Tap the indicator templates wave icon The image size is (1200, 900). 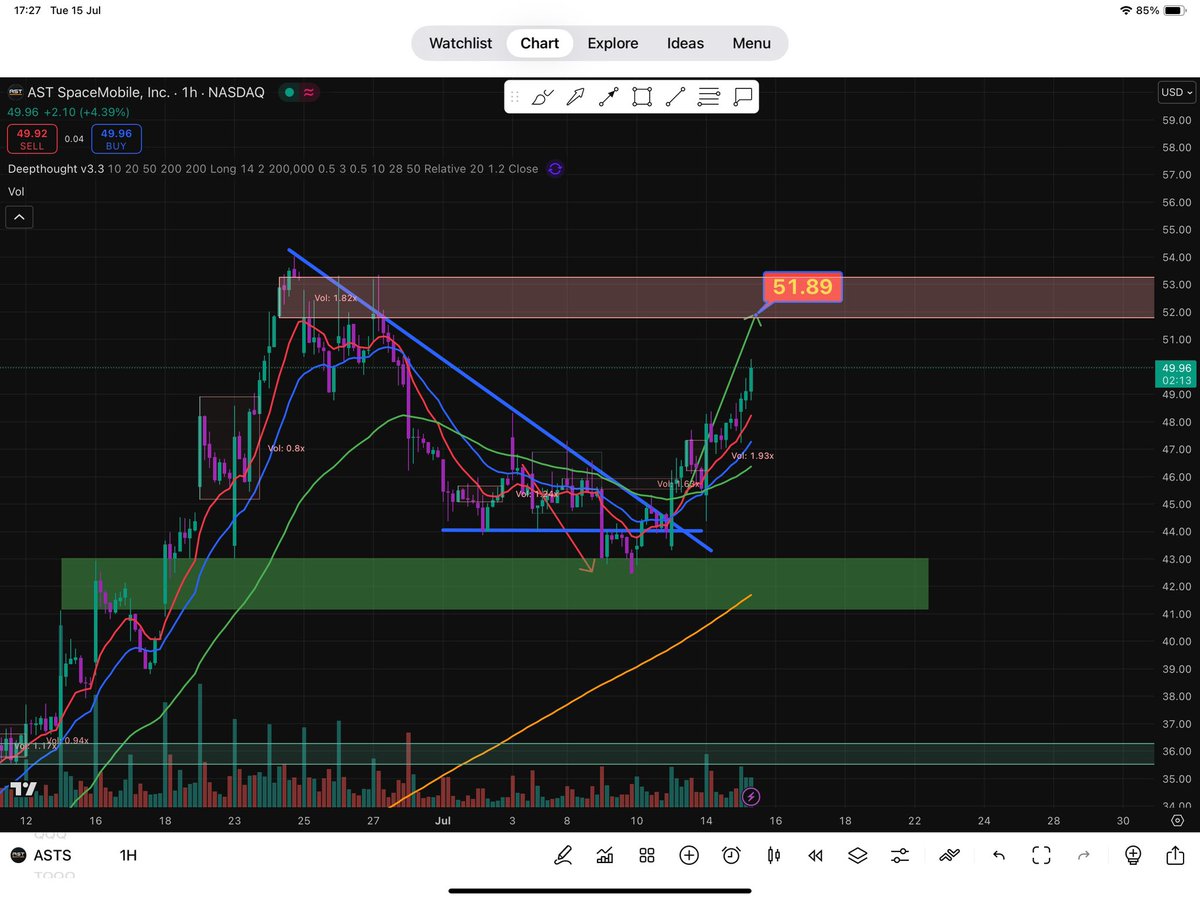pos(950,856)
